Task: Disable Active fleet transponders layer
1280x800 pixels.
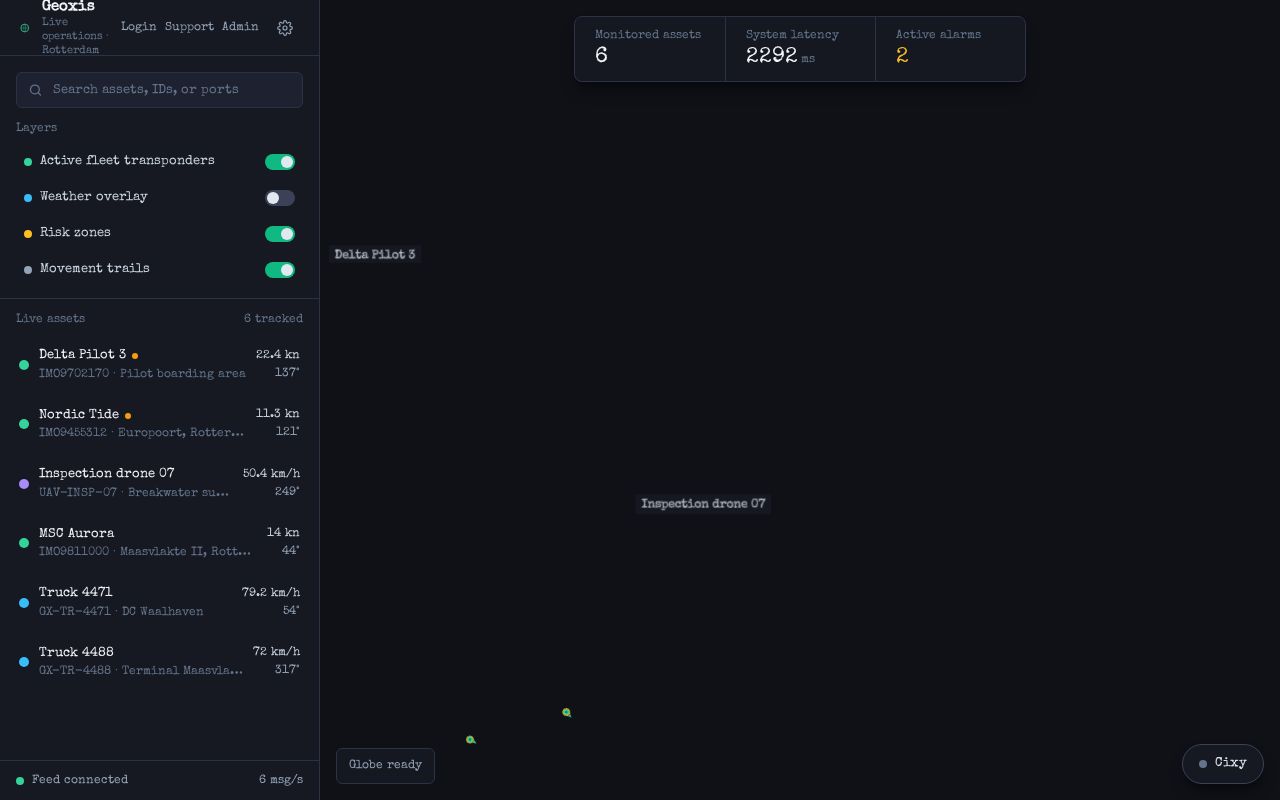Action: click(x=280, y=162)
